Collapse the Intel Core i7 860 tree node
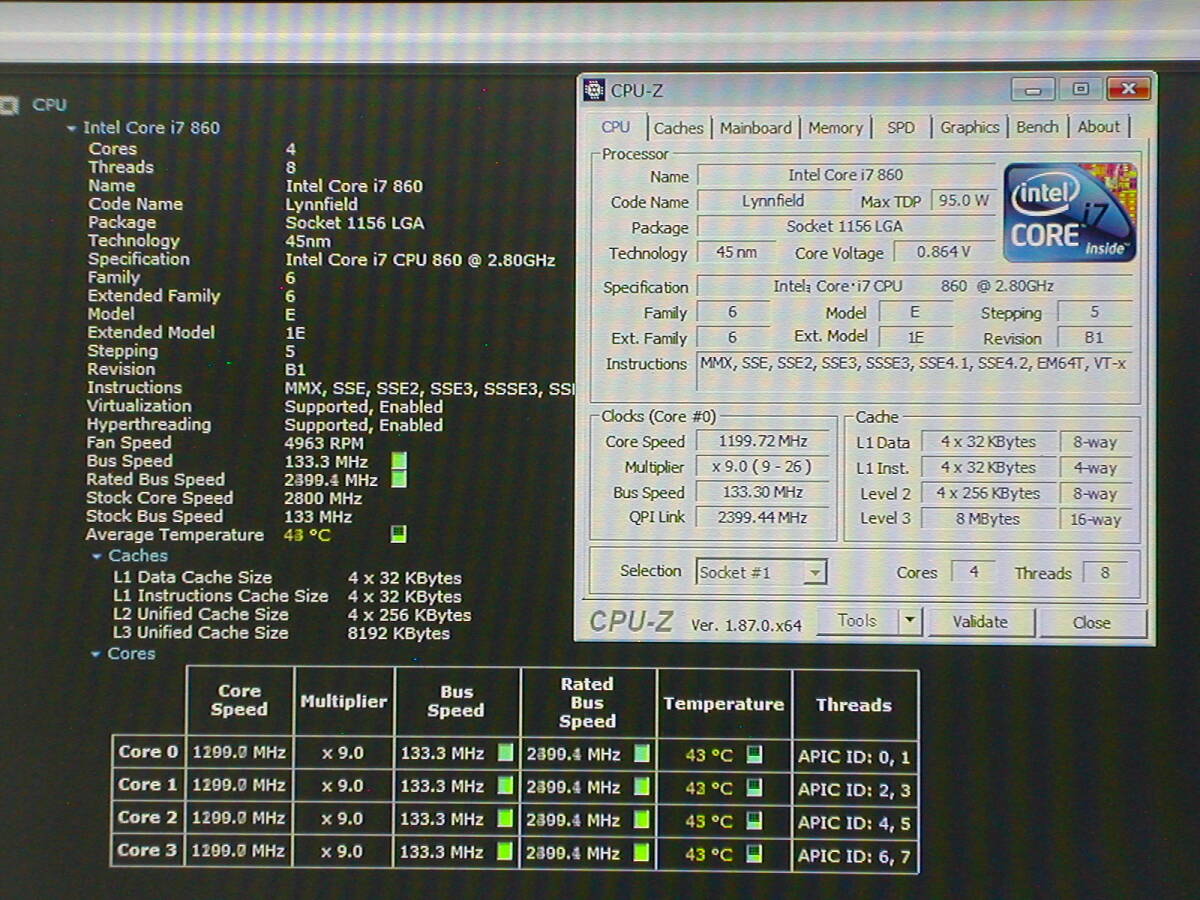This screenshot has height=900, width=1200. click(x=71, y=128)
